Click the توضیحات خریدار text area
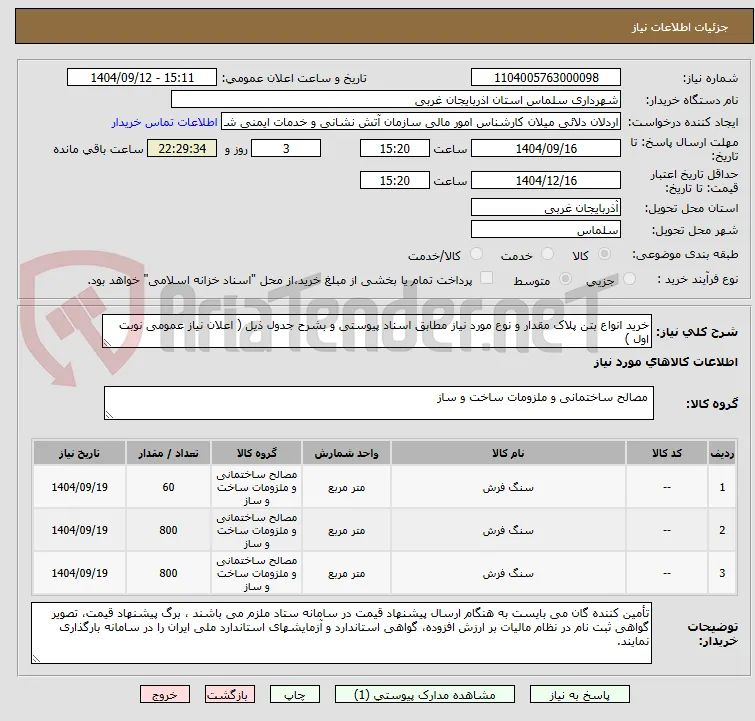The height and width of the screenshot is (721, 755). point(341,633)
